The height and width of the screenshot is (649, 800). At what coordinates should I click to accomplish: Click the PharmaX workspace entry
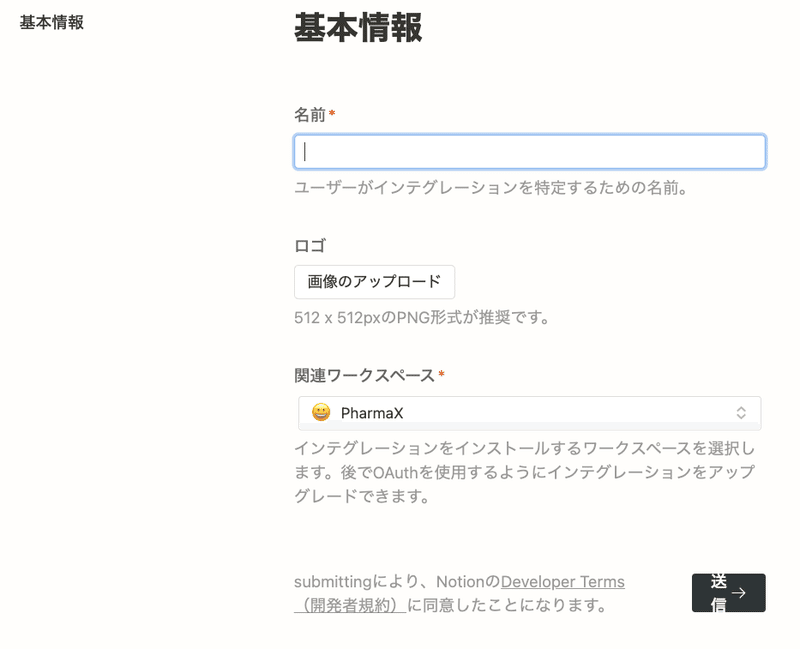[360, 412]
